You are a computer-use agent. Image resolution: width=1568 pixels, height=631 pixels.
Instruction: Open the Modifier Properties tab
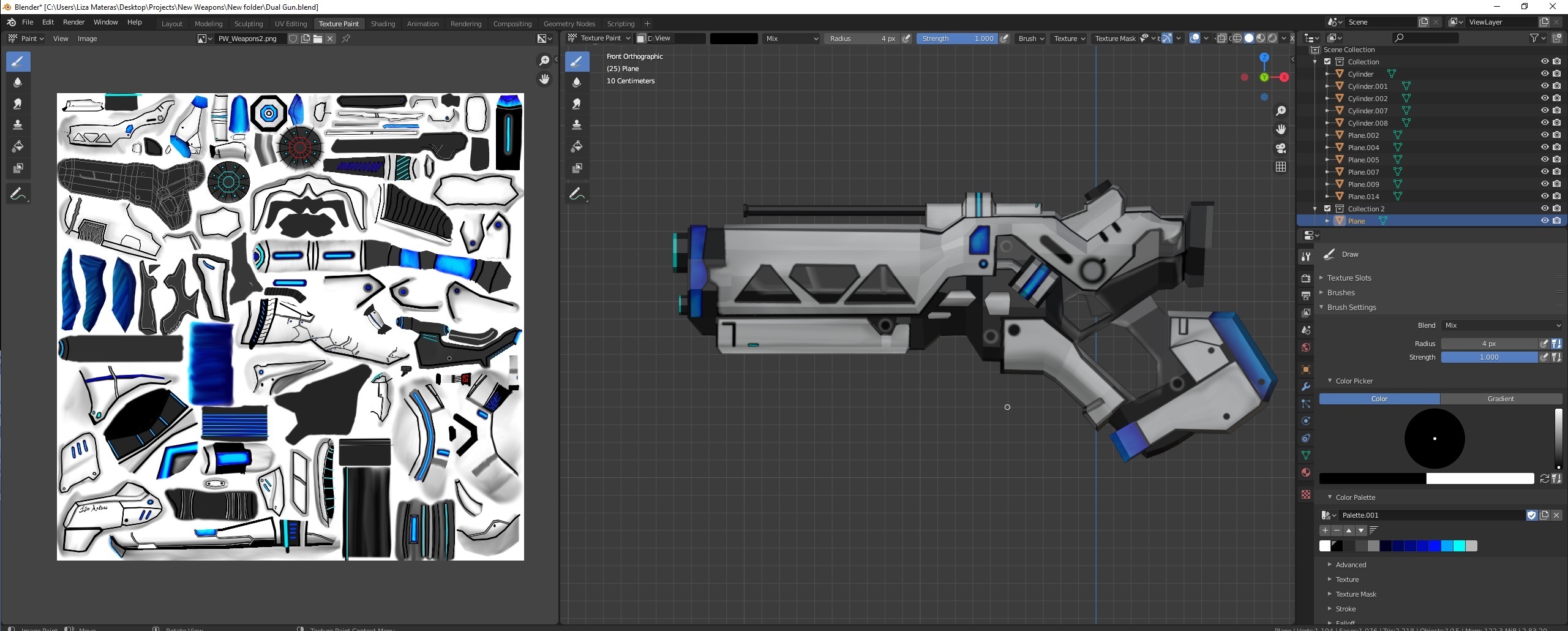point(1306,387)
